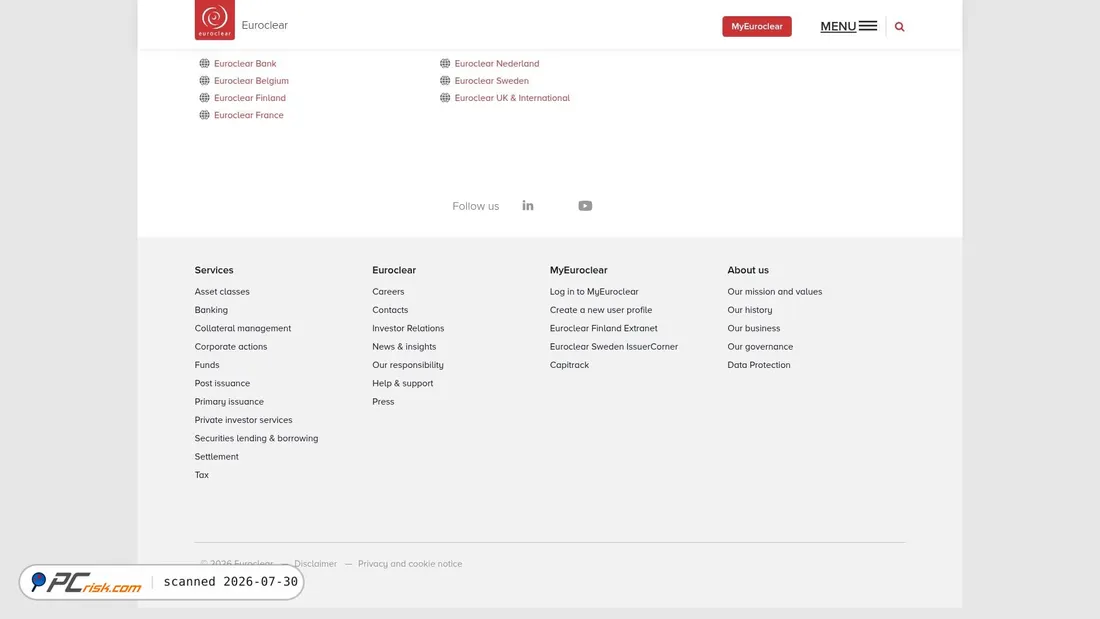Go to Banking services
Viewport: 1100px width, 619px height.
pyautogui.click(x=211, y=310)
